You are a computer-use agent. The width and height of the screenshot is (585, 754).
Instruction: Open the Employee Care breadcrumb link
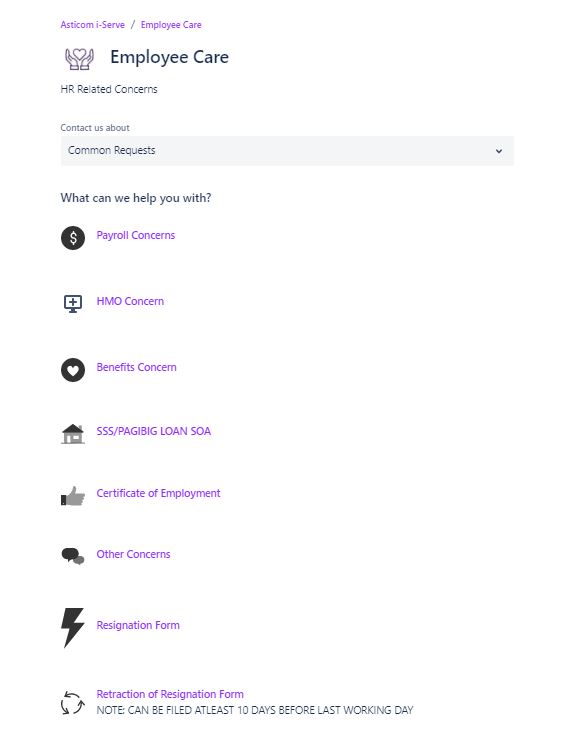pos(171,25)
